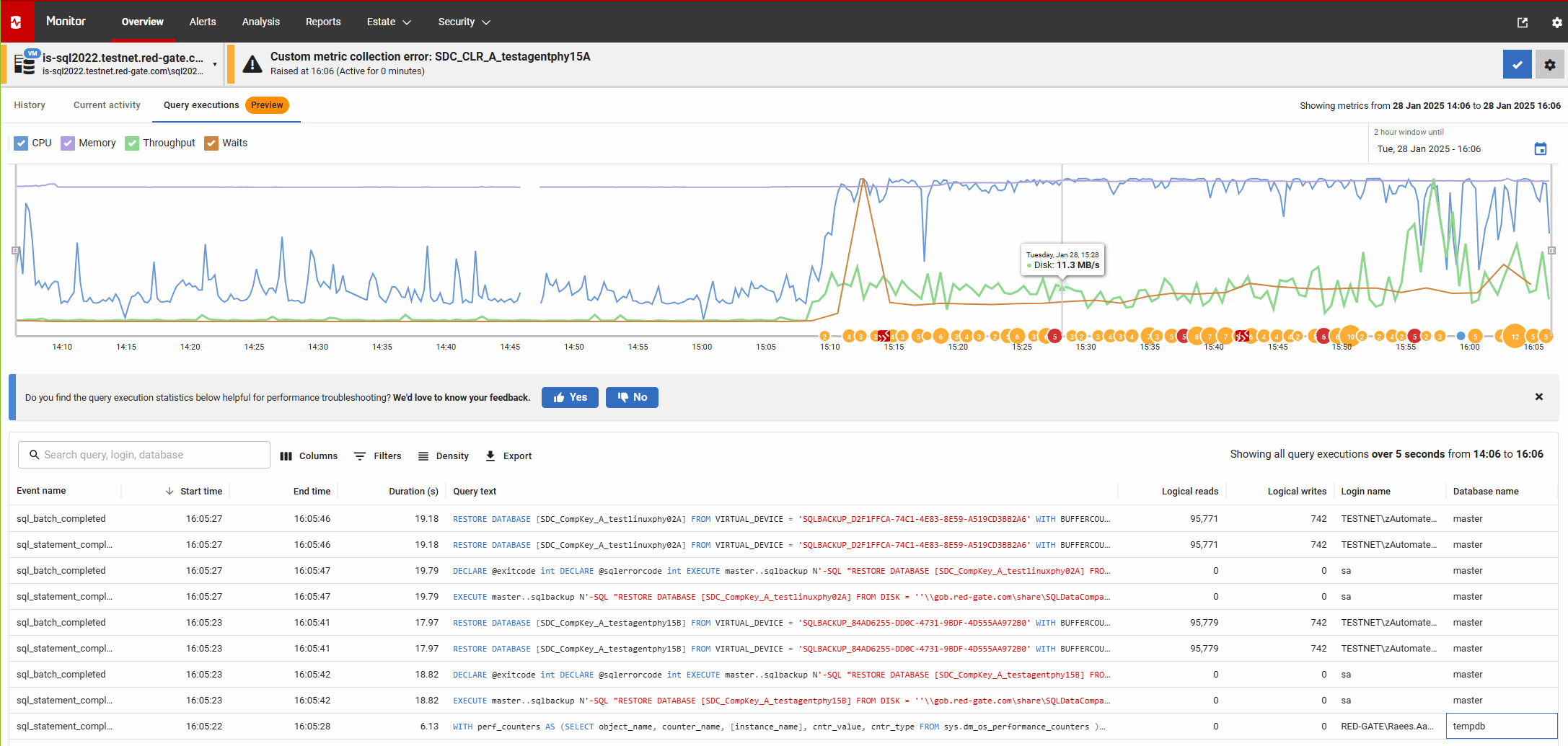Select the Alerts menu item

[203, 22]
